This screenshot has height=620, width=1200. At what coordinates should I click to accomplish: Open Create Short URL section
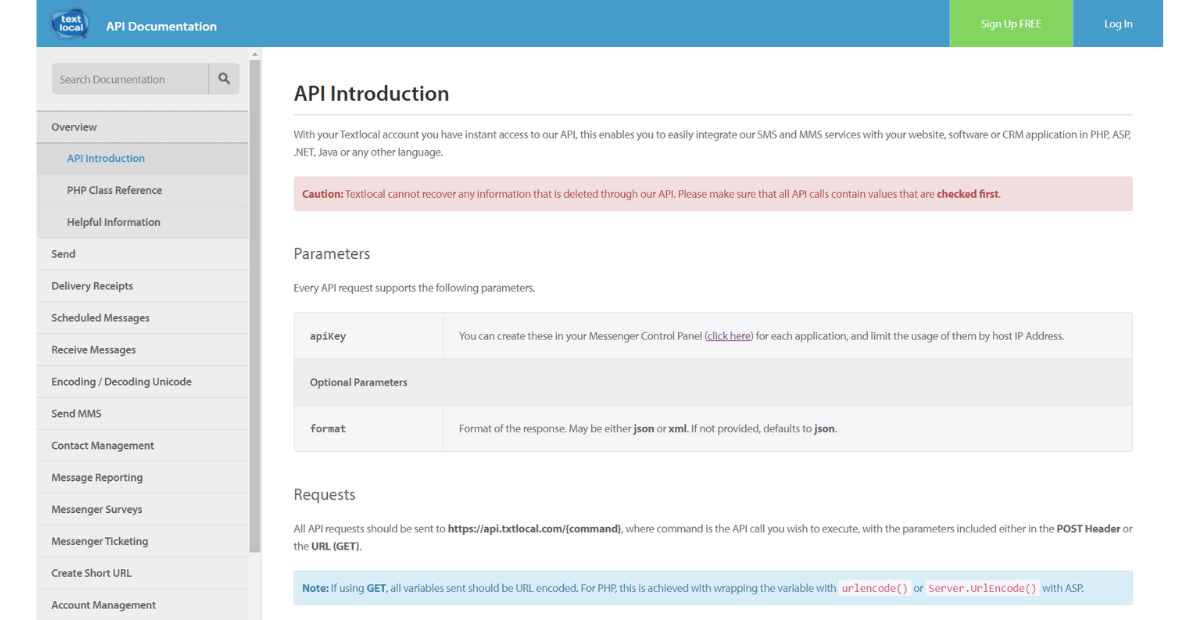click(x=142, y=574)
